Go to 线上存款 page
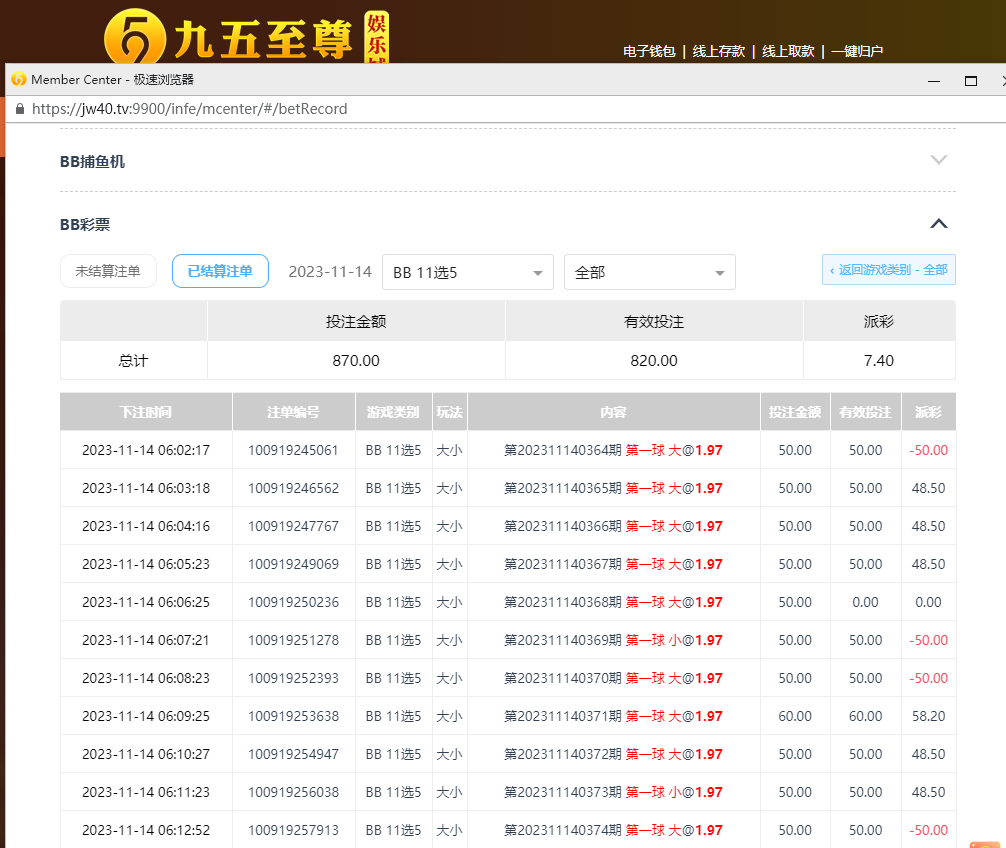 pyautogui.click(x=718, y=51)
